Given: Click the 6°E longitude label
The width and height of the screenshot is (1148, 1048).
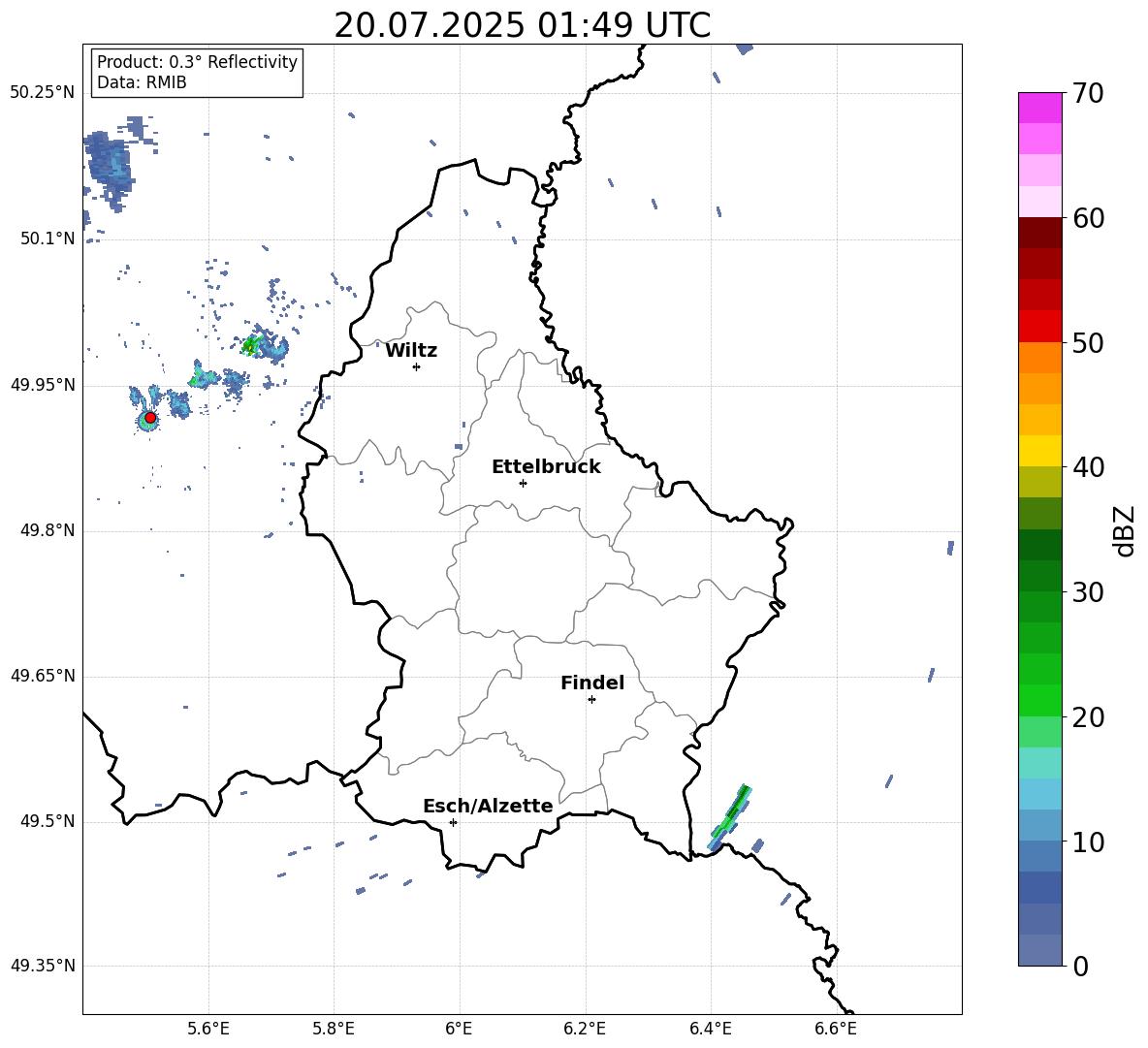Looking at the screenshot, I should click(x=459, y=1029).
